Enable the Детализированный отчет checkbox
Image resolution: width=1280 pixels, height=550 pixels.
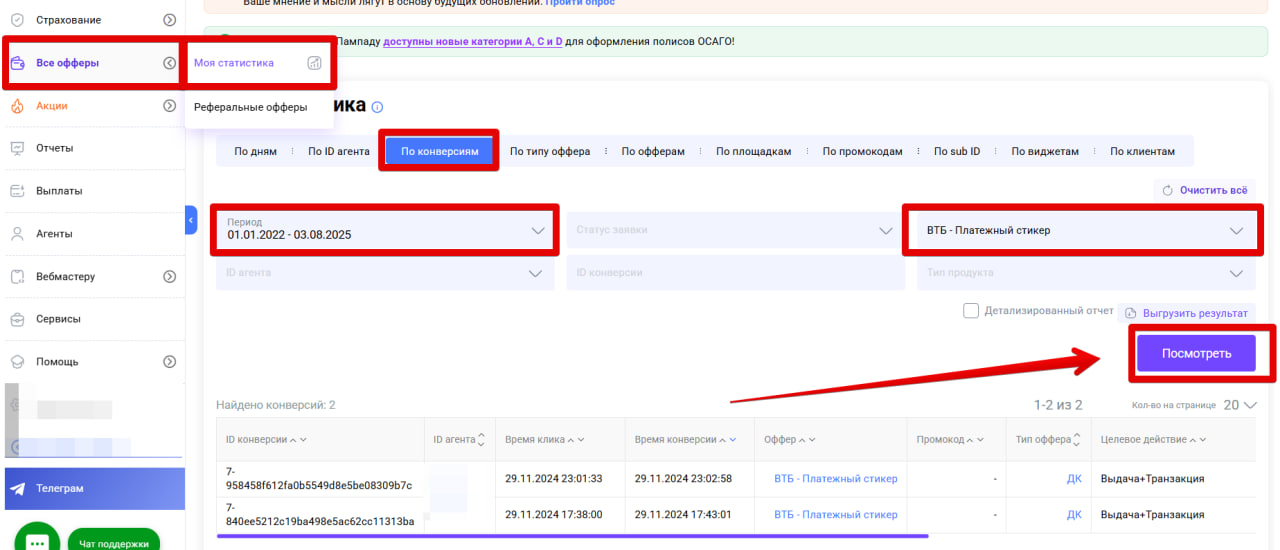tap(970, 311)
